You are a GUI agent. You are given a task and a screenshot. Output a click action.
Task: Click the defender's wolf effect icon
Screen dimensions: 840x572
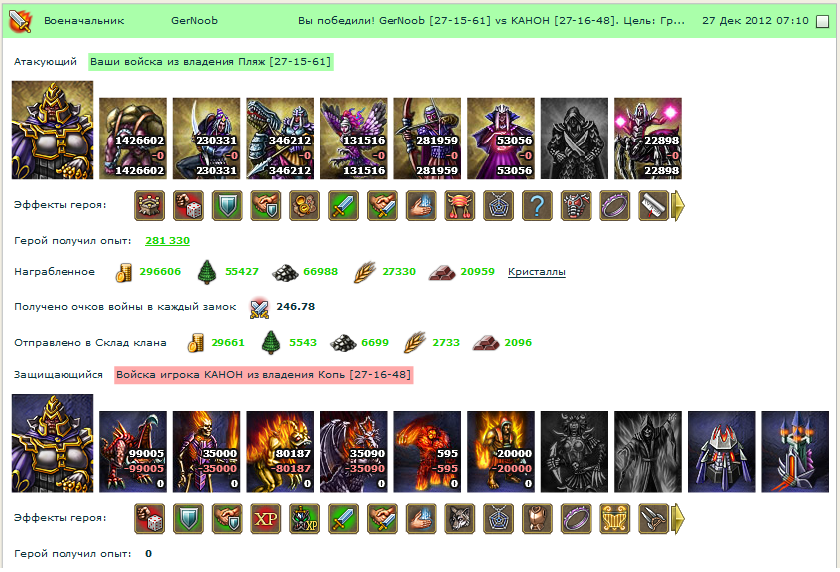460,518
